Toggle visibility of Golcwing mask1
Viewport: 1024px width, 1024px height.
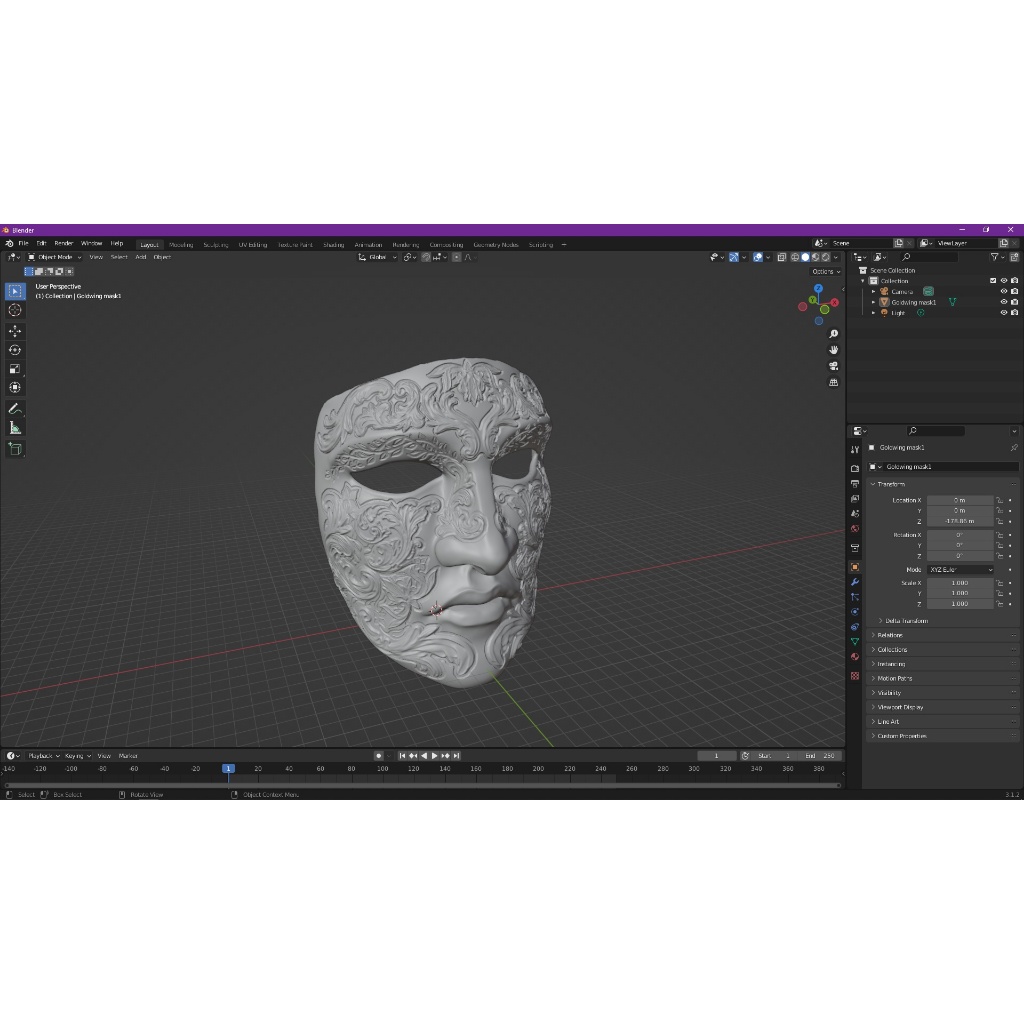(x=1004, y=302)
